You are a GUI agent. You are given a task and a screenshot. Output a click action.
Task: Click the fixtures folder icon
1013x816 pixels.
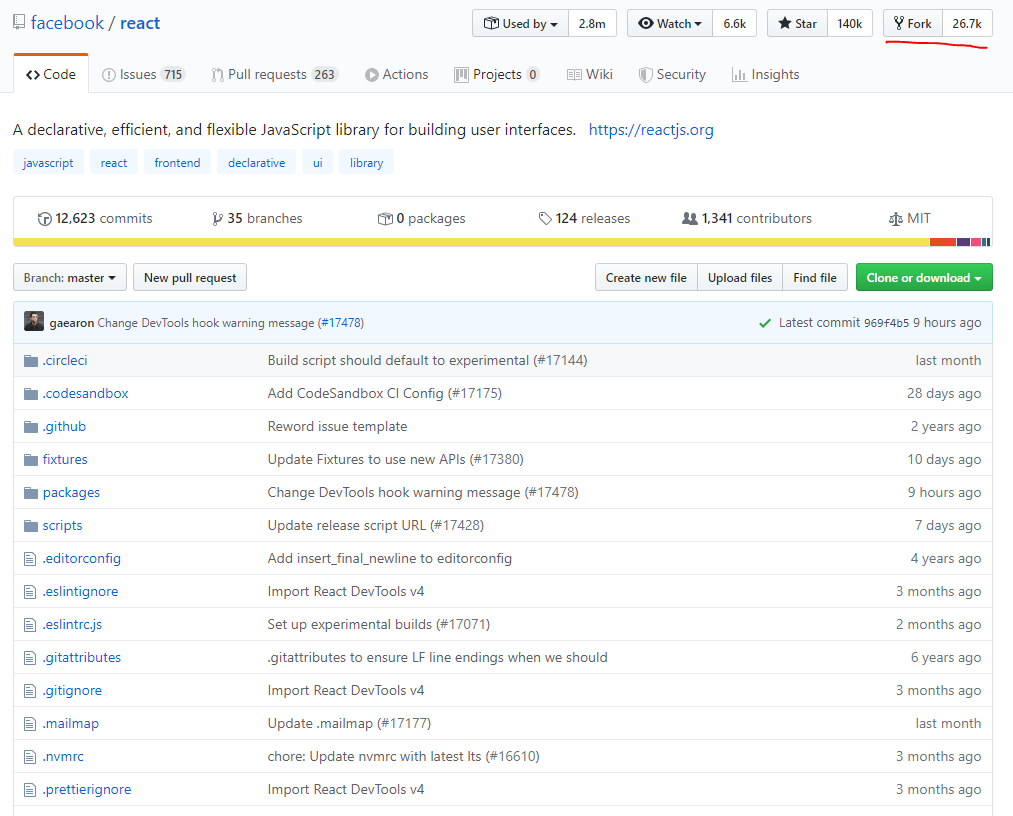coord(30,459)
